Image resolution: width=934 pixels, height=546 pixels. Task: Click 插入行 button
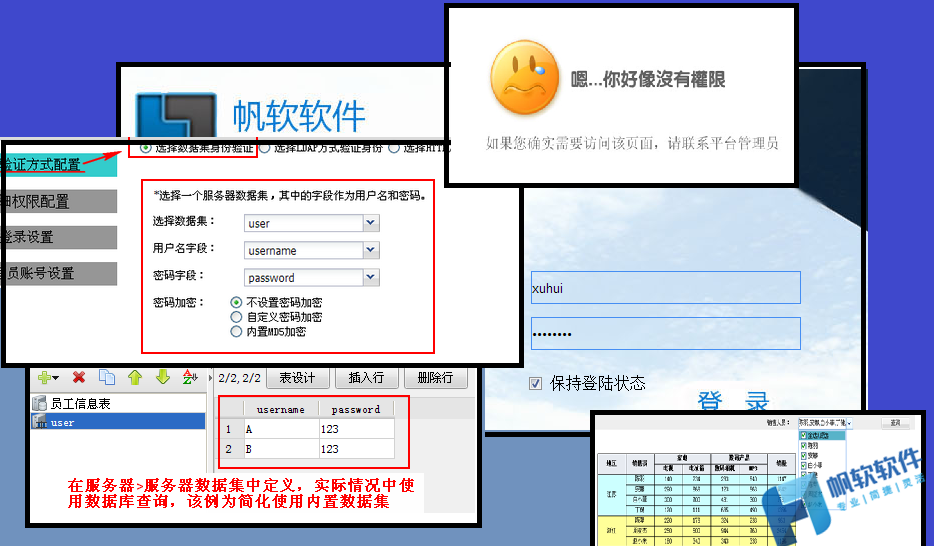point(366,377)
